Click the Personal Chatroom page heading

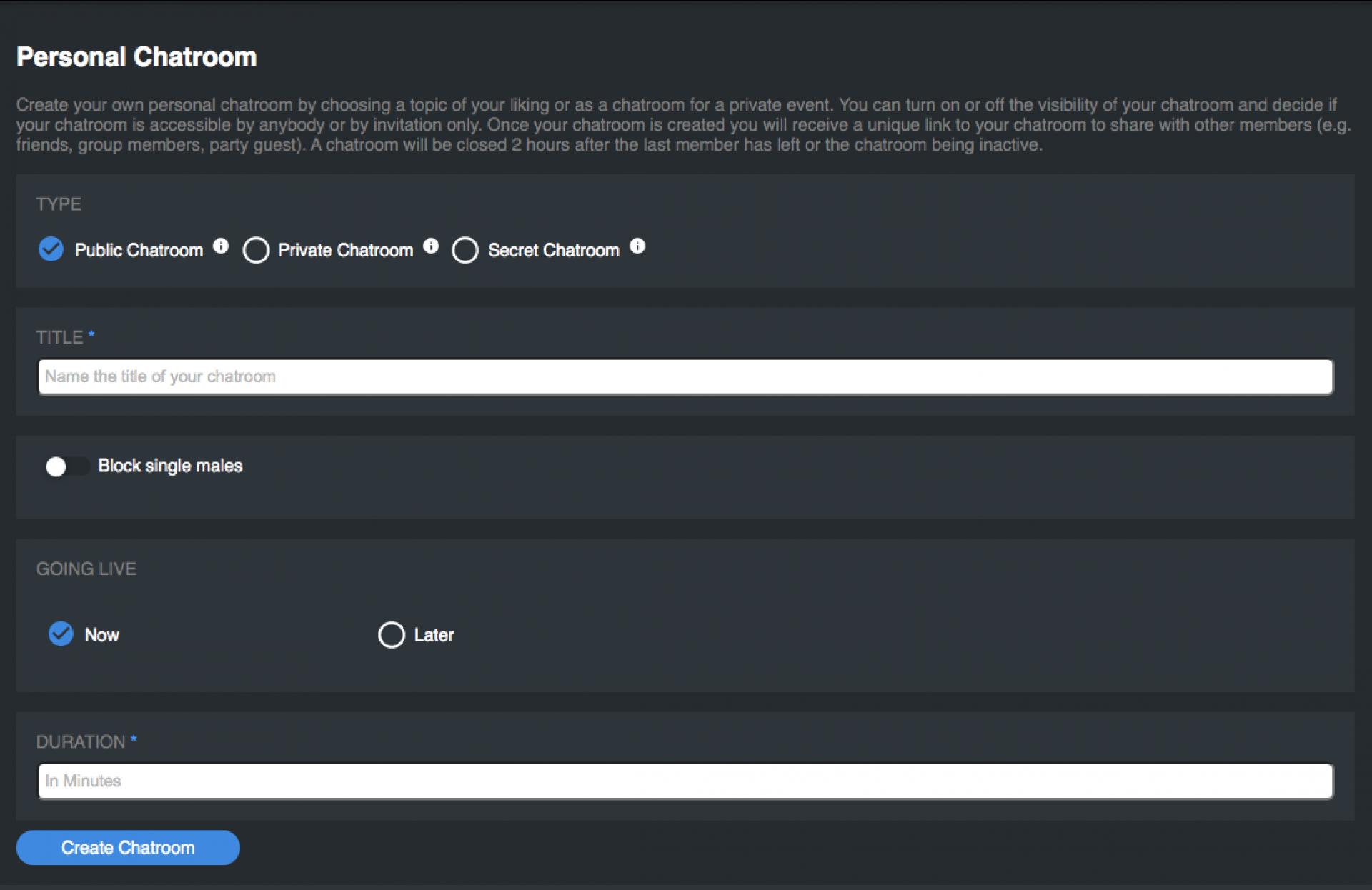(x=136, y=56)
